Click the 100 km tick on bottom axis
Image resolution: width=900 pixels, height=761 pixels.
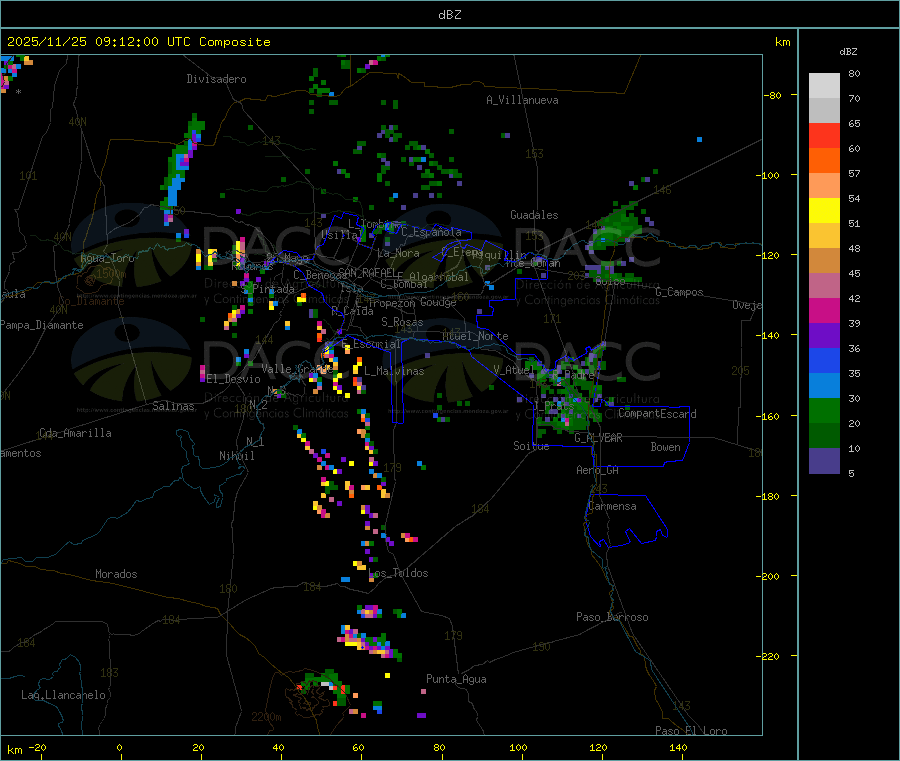[518, 747]
